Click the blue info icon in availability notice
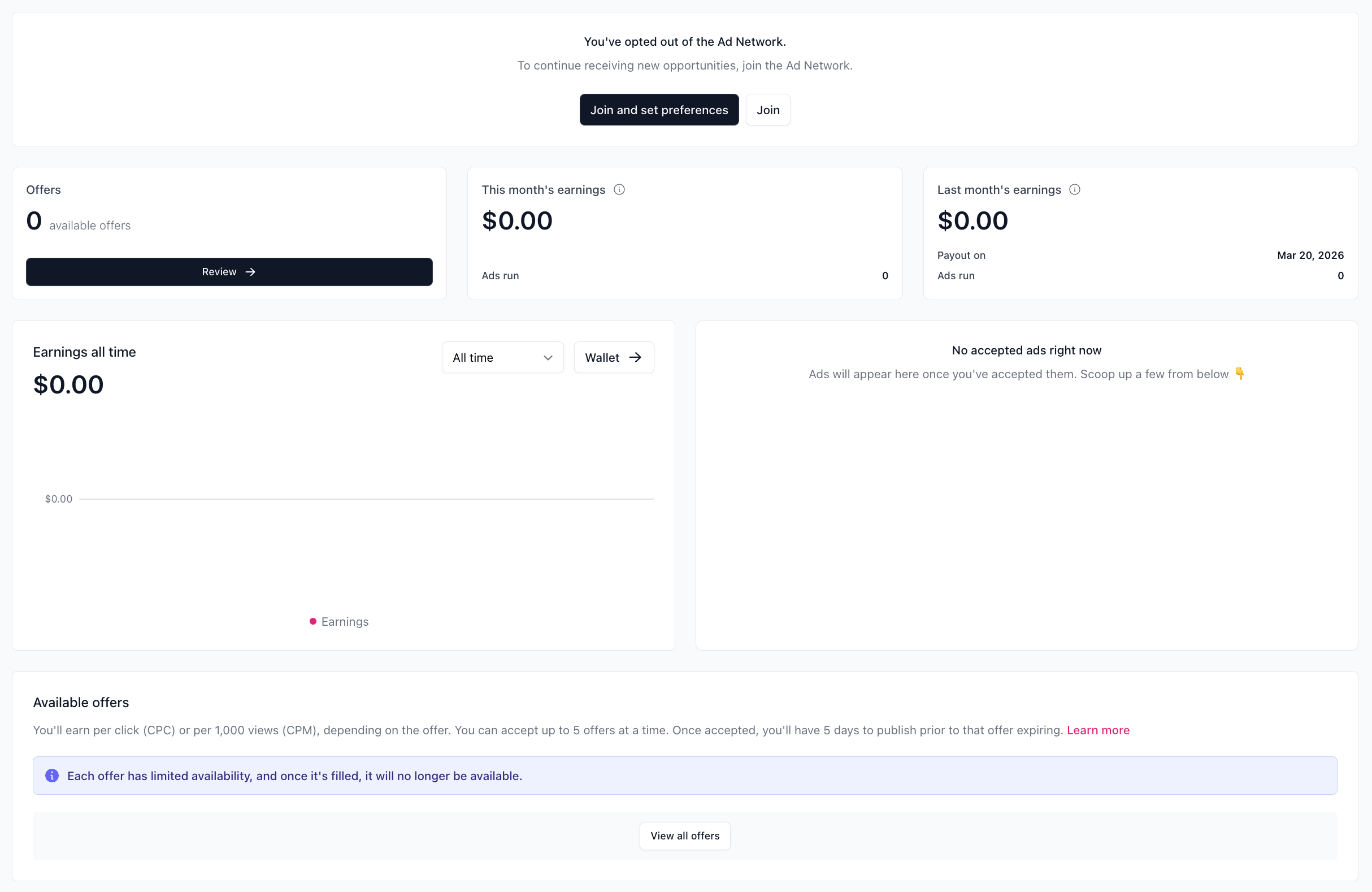This screenshot has height=892, width=1372. click(x=52, y=776)
